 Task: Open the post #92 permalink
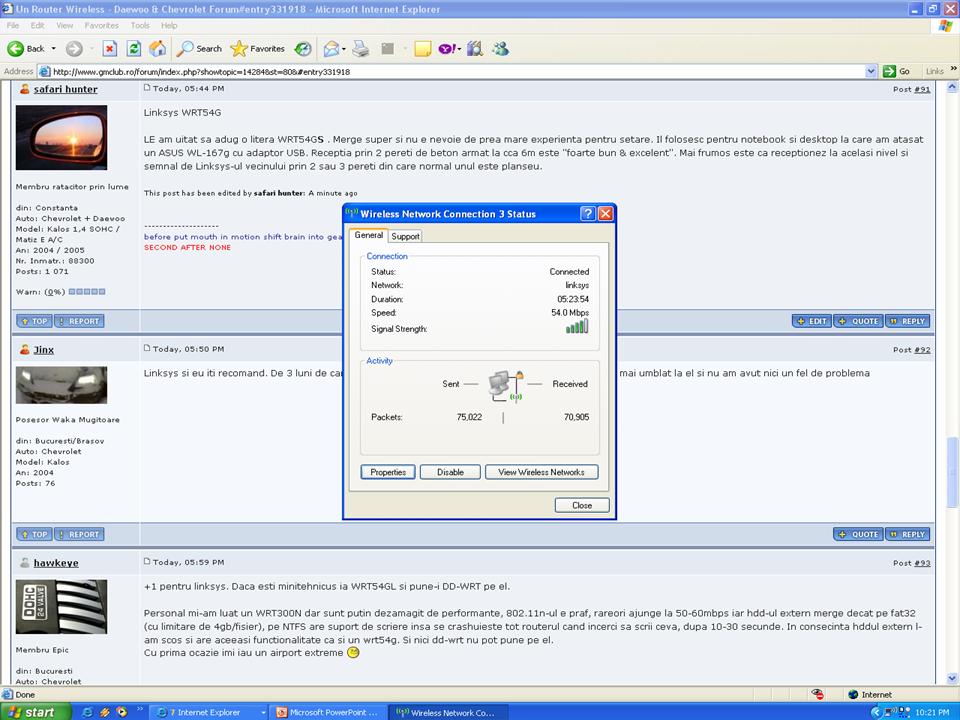(922, 350)
